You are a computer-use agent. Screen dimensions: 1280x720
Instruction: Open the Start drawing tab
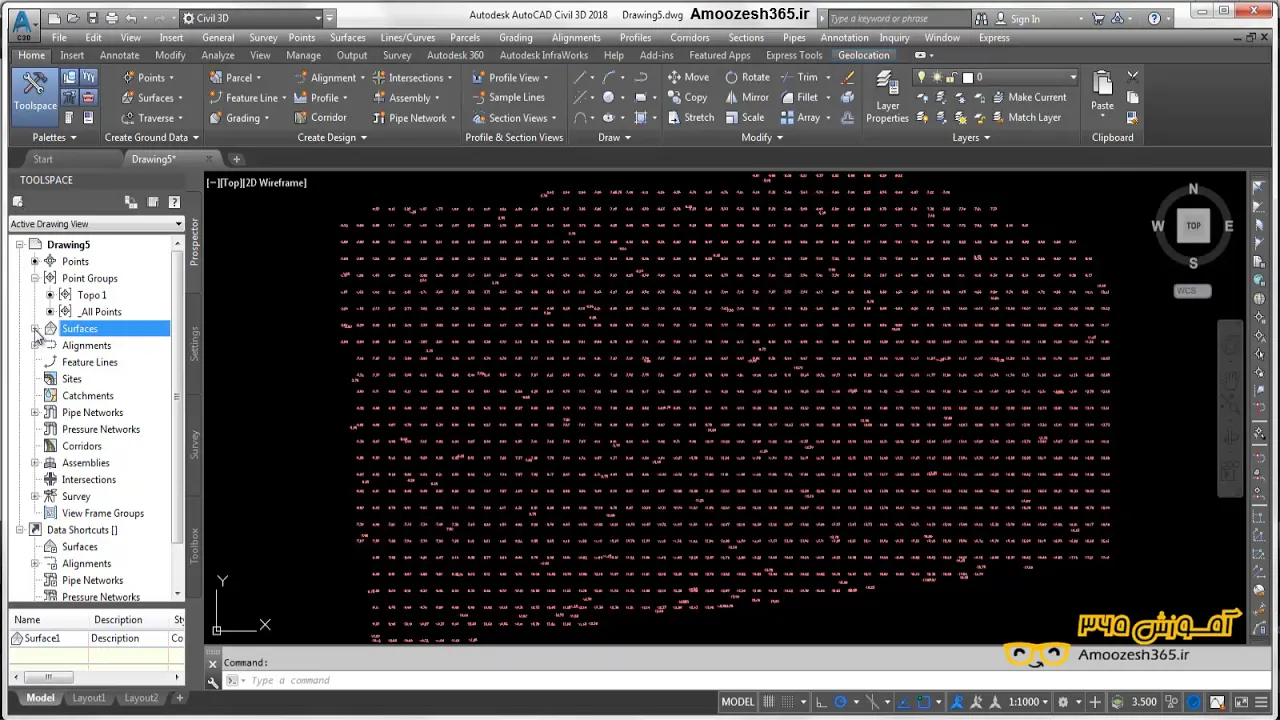pos(43,159)
